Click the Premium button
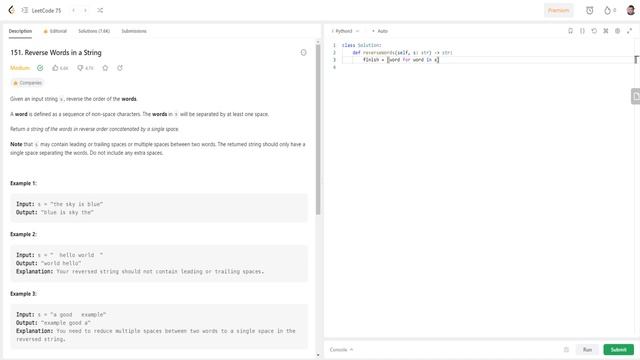Image resolution: width=640 pixels, height=360 pixels. pyautogui.click(x=558, y=10)
